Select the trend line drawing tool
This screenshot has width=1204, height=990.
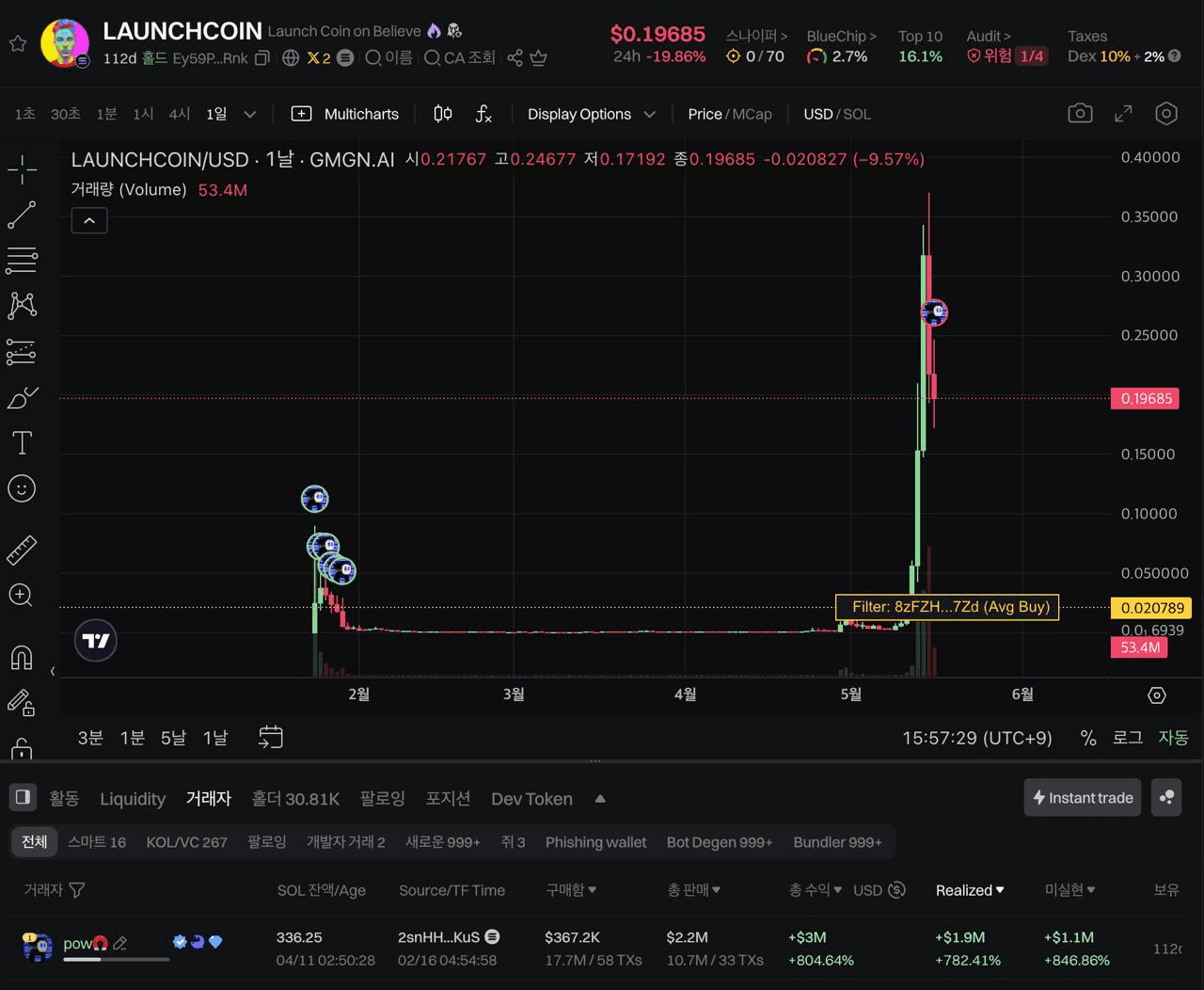tap(22, 215)
